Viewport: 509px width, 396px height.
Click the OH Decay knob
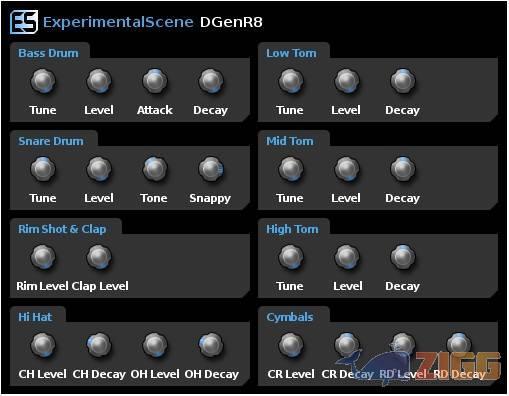(211, 345)
